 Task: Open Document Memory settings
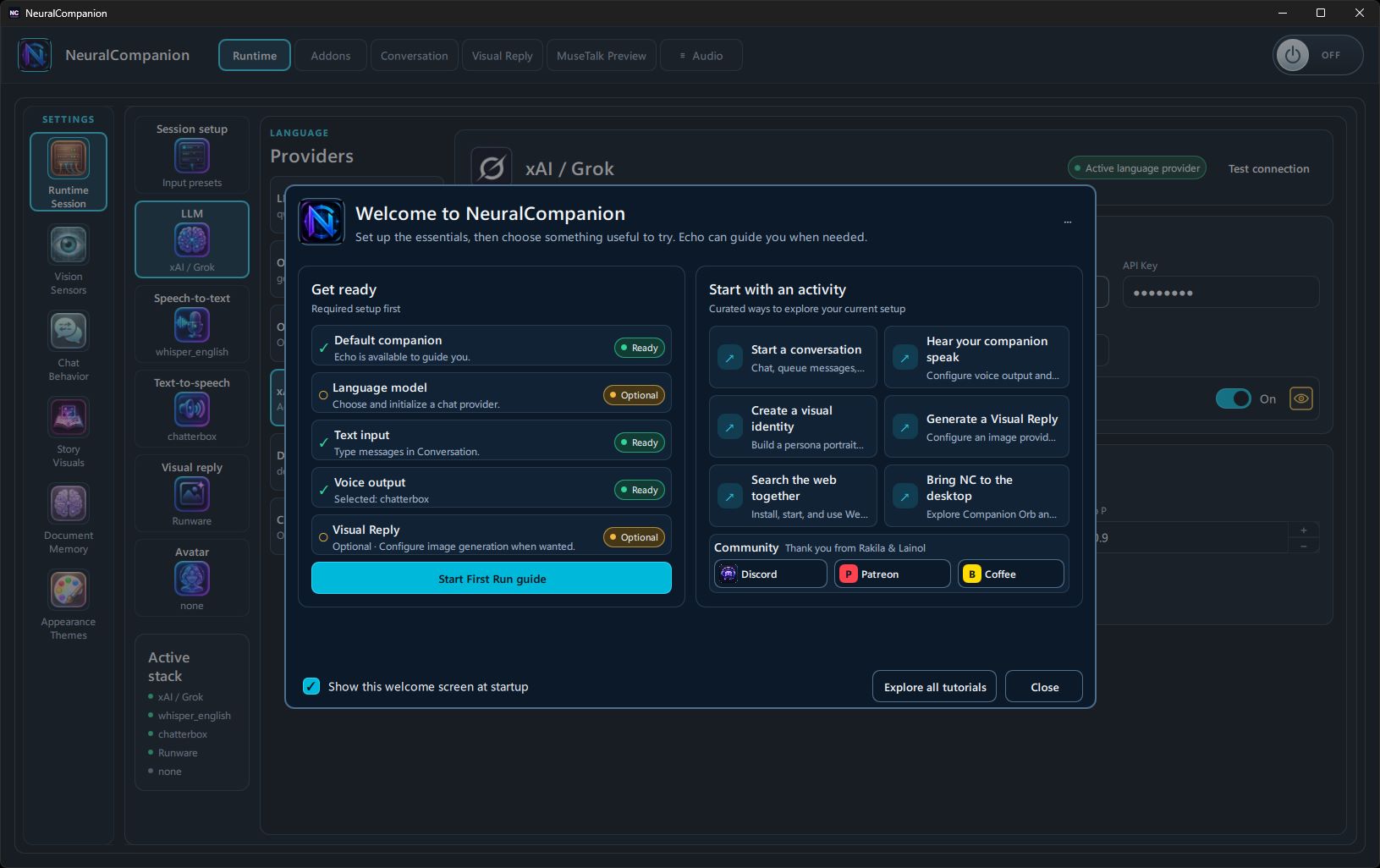[x=69, y=519]
